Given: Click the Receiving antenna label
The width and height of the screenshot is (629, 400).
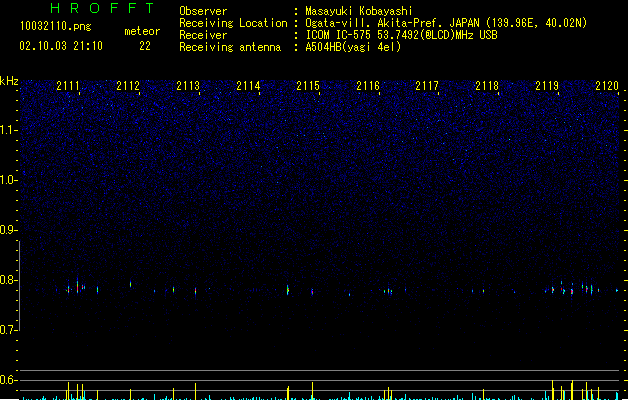Looking at the screenshot, I should (x=230, y=47).
